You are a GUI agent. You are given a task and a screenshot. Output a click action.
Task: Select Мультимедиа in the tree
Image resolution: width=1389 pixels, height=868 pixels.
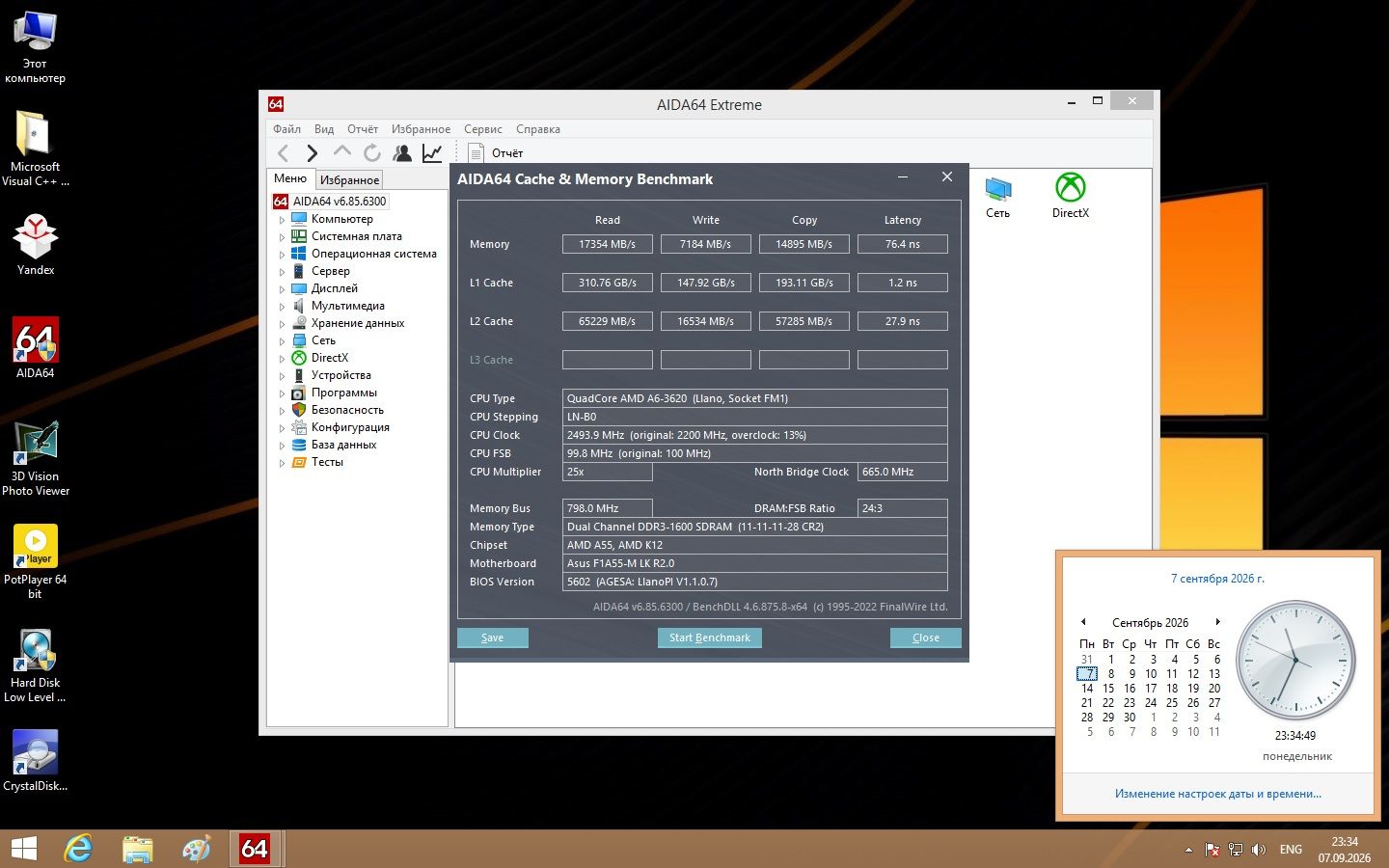[x=347, y=306]
